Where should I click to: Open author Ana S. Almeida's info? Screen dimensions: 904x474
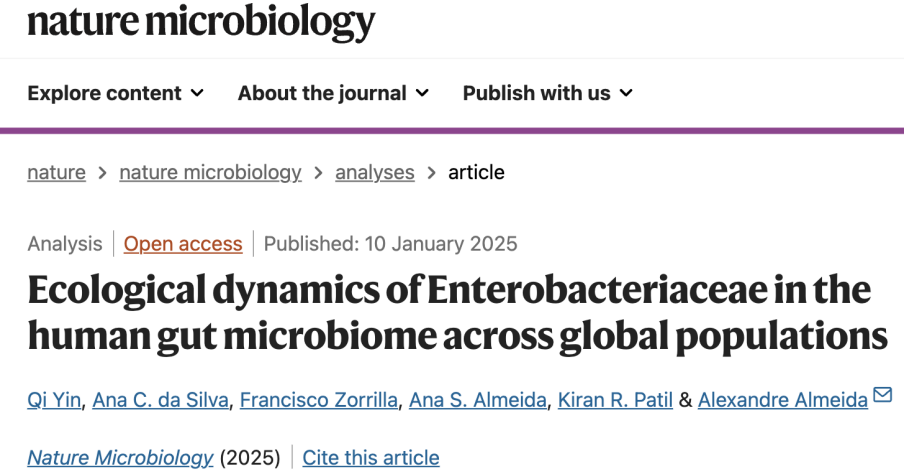[x=478, y=400]
